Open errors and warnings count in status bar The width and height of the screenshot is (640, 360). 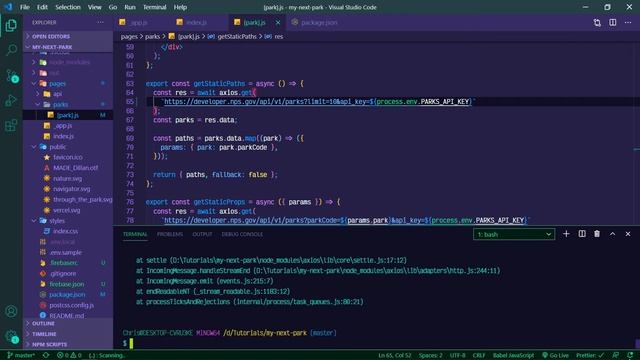[x=69, y=355]
